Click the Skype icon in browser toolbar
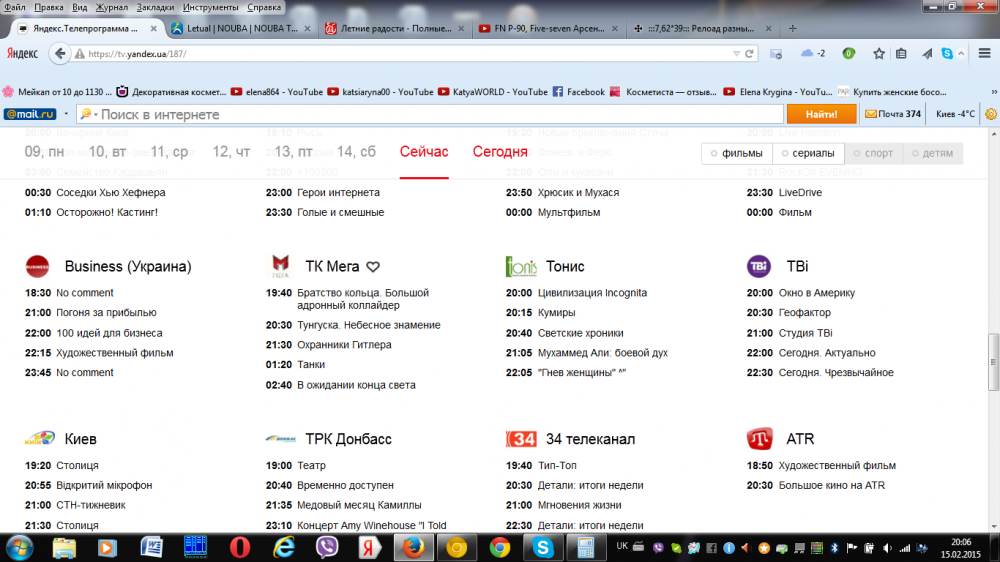This screenshot has width=1000, height=562. click(946, 53)
